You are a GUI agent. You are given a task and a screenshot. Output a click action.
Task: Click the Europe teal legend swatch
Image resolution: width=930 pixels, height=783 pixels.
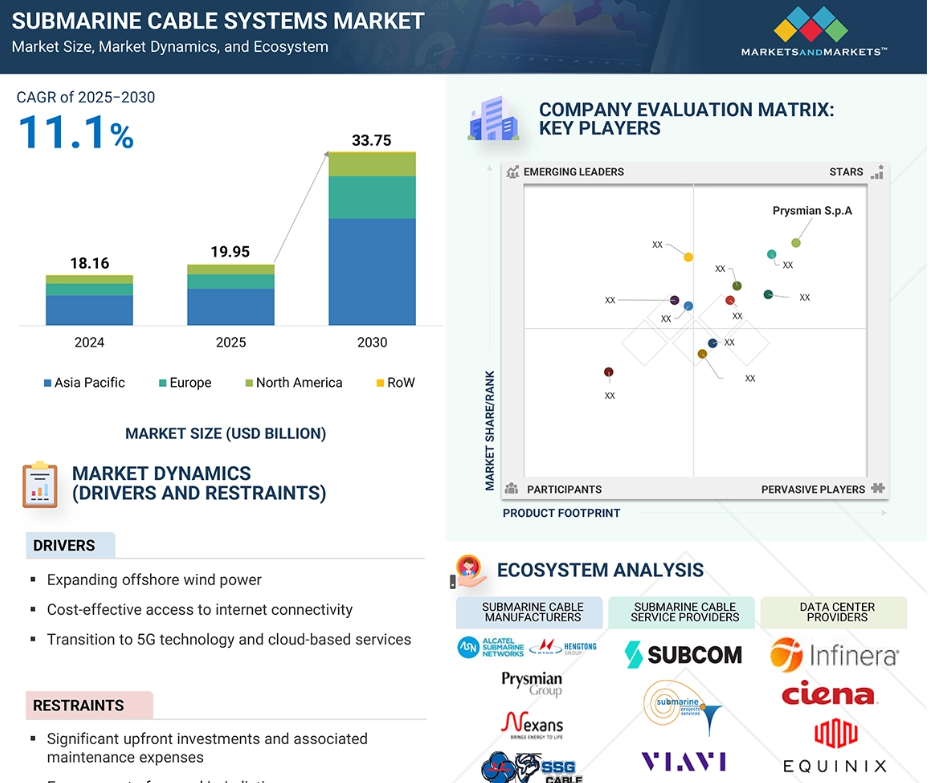[163, 383]
